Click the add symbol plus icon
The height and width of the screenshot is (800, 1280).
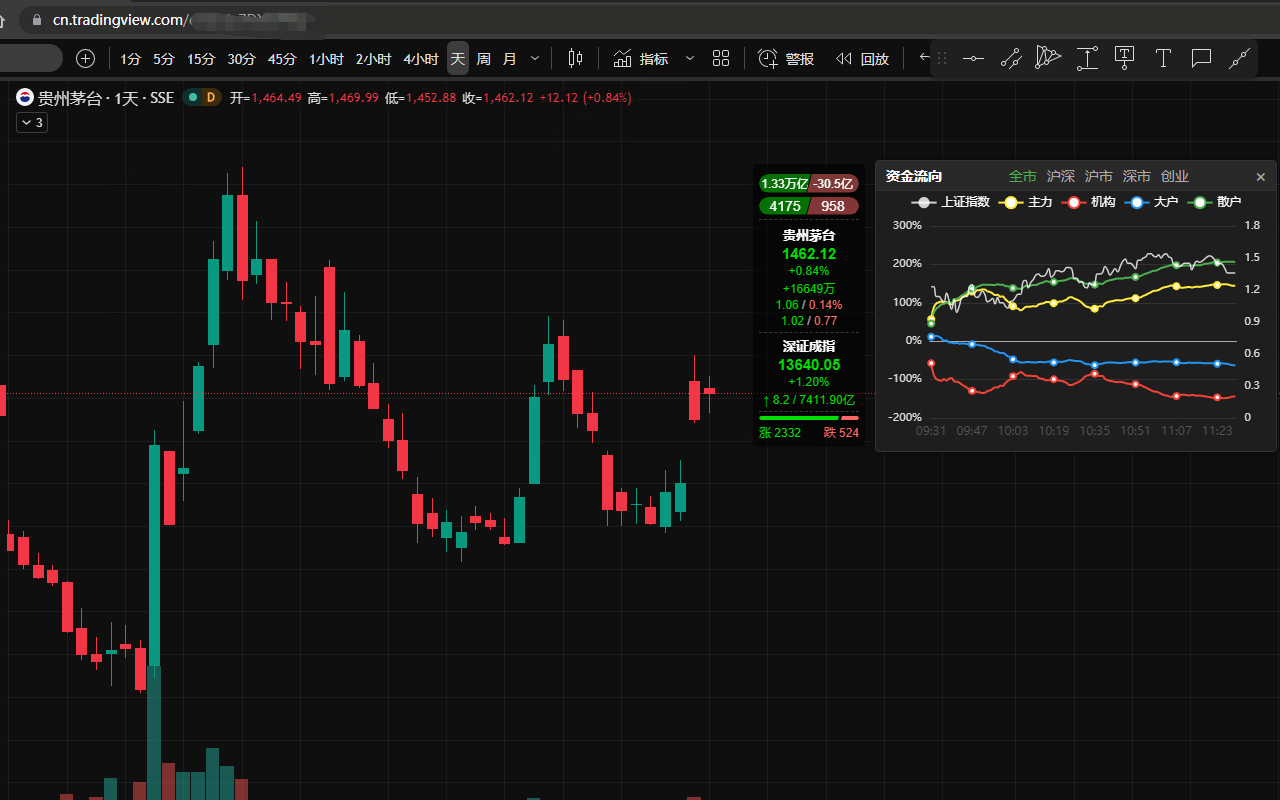pos(86,59)
